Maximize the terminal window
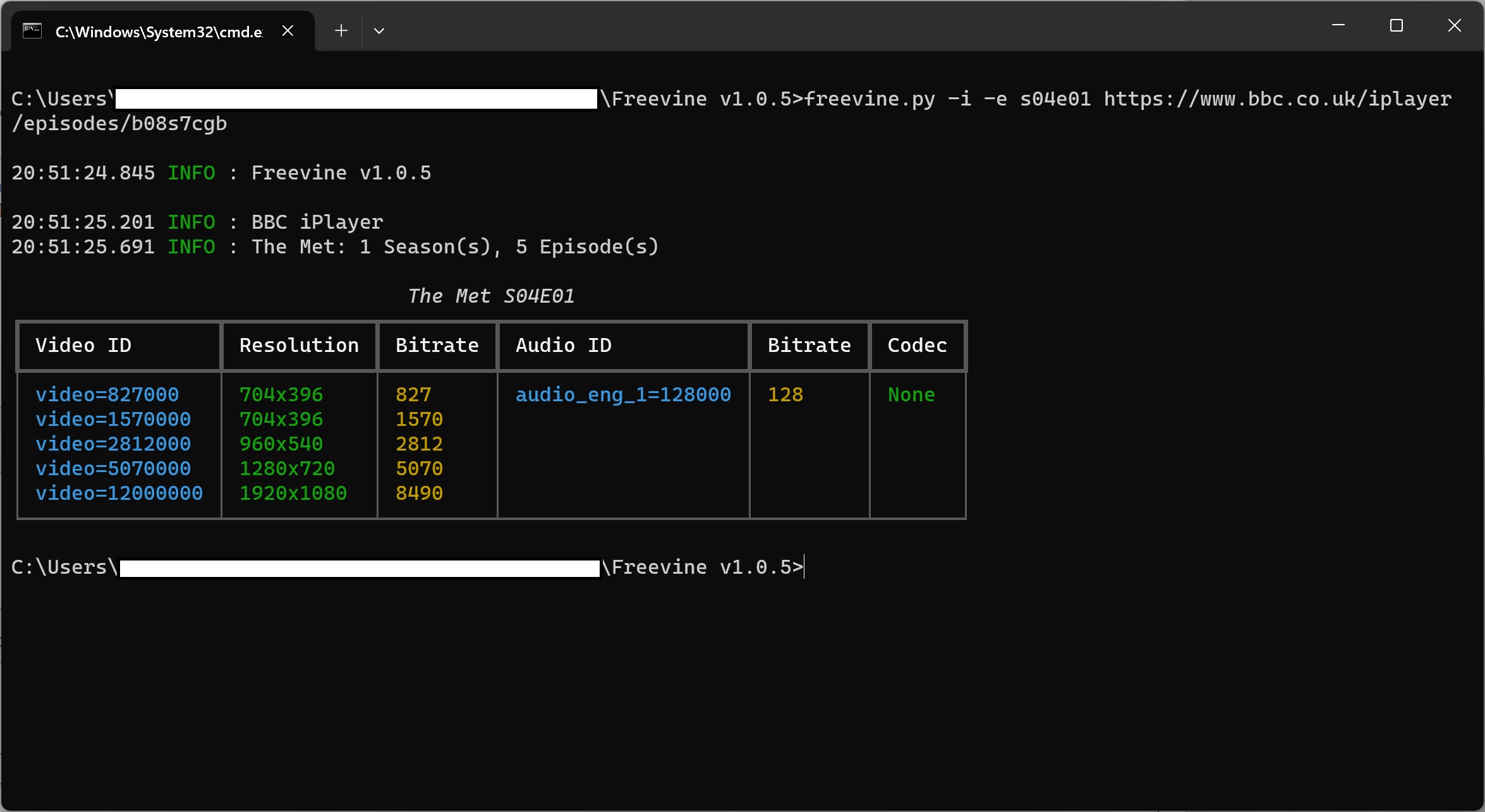 (x=1396, y=25)
